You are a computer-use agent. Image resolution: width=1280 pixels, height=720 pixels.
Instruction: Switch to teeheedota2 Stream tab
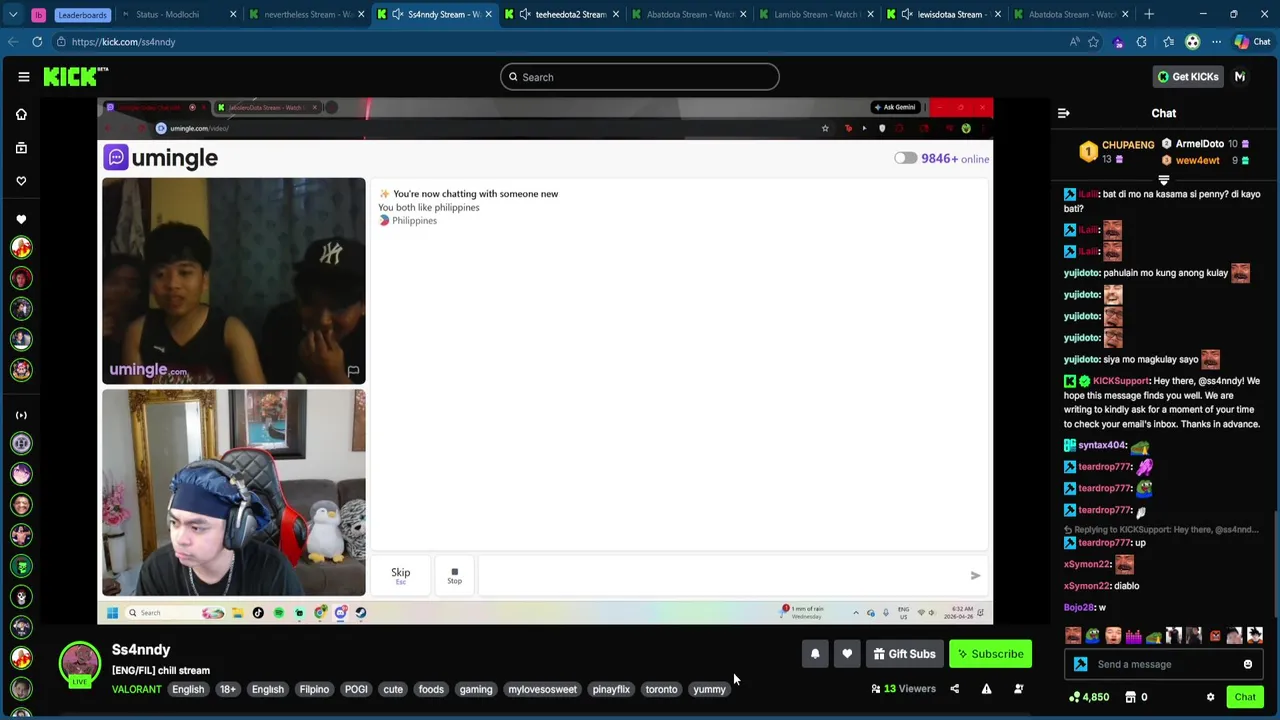click(560, 14)
